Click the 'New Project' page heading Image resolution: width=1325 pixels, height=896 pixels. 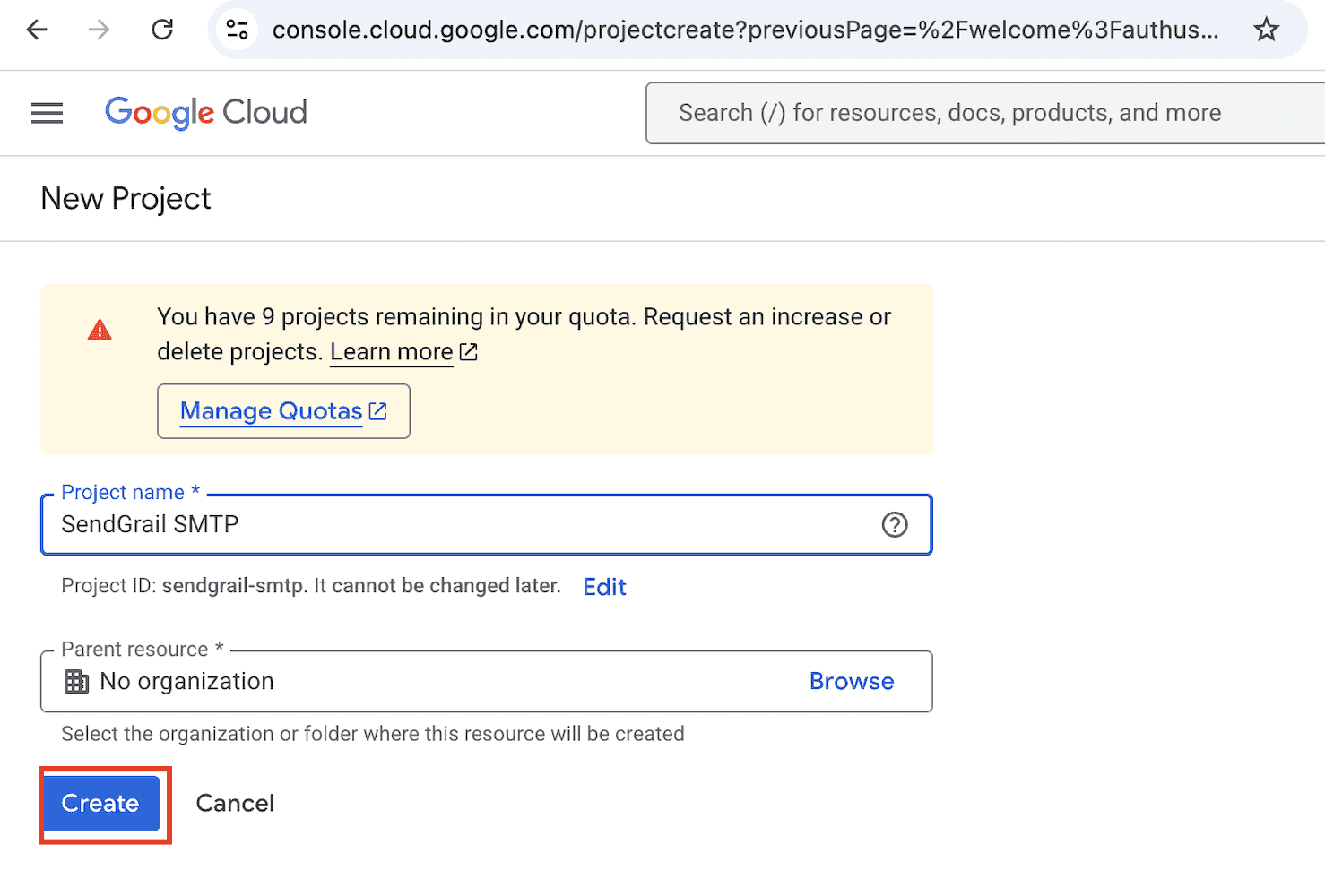pos(126,199)
